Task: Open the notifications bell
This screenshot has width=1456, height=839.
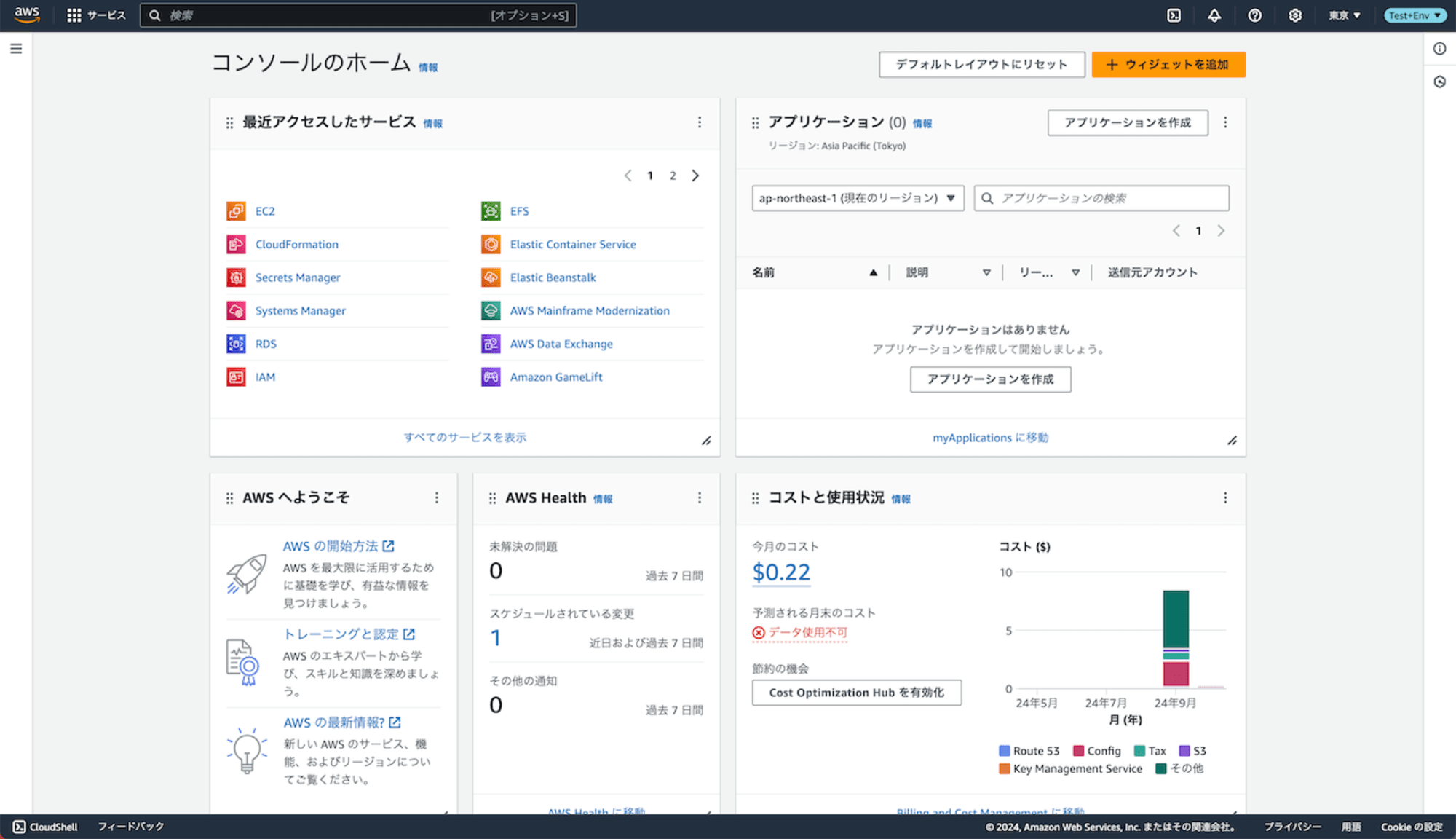Action: tap(1214, 15)
